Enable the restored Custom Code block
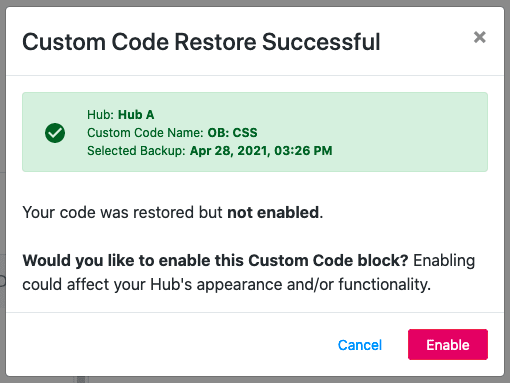This screenshot has height=383, width=510. coord(448,345)
